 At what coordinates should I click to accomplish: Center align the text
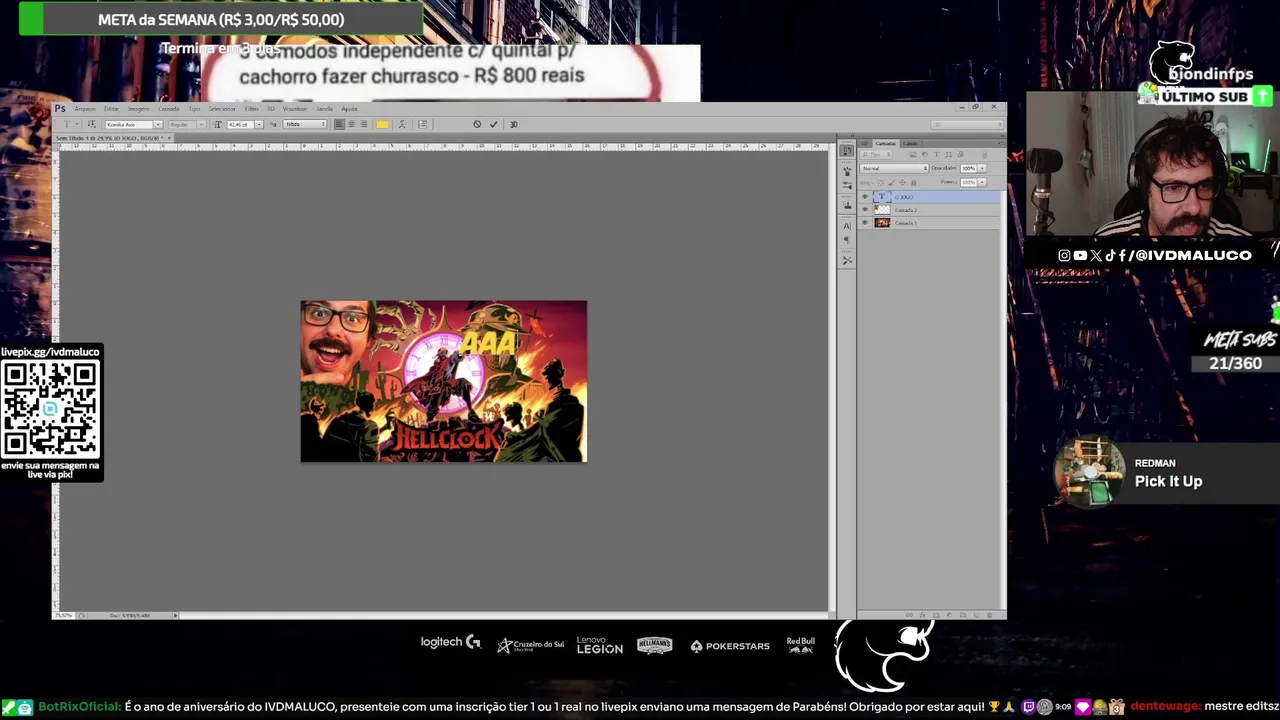(351, 124)
